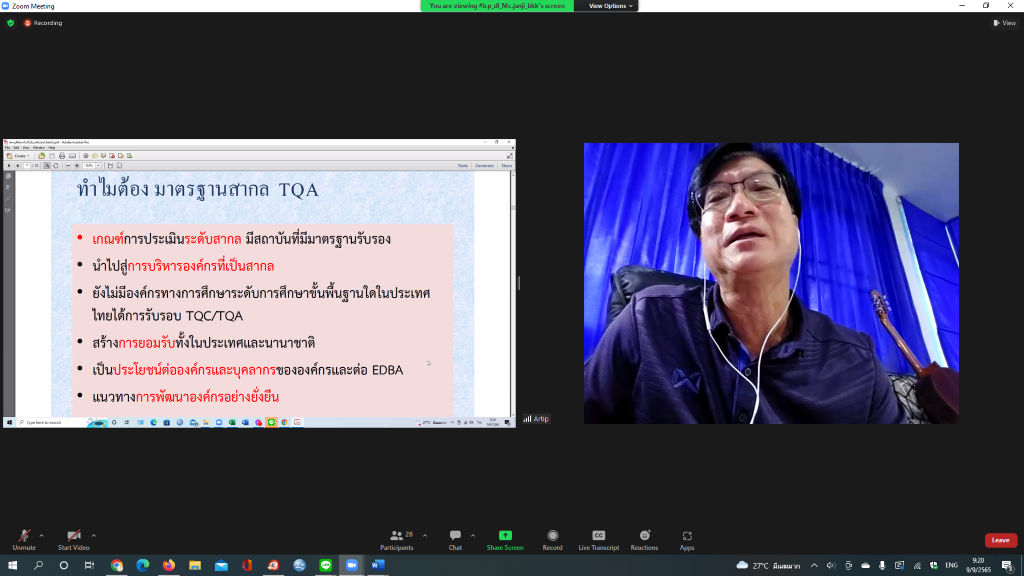Click the green Share Screen button
The height and width of the screenshot is (576, 1024).
[x=505, y=540]
